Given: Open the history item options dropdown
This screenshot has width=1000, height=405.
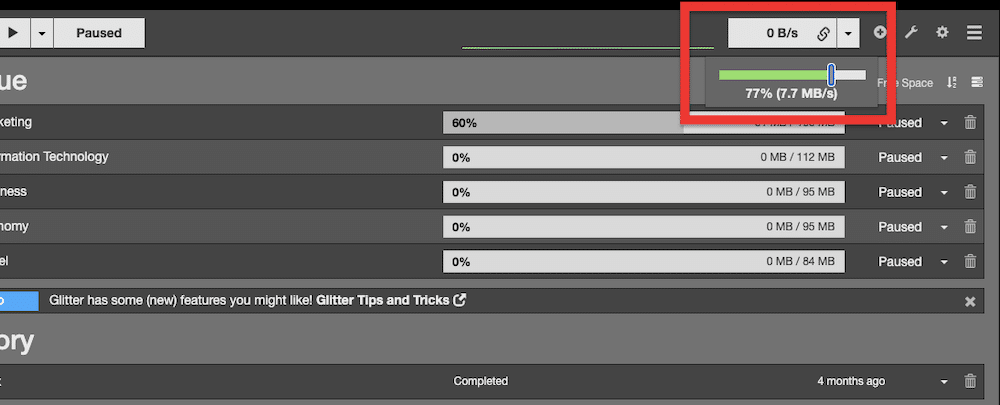Looking at the screenshot, I should (x=944, y=381).
